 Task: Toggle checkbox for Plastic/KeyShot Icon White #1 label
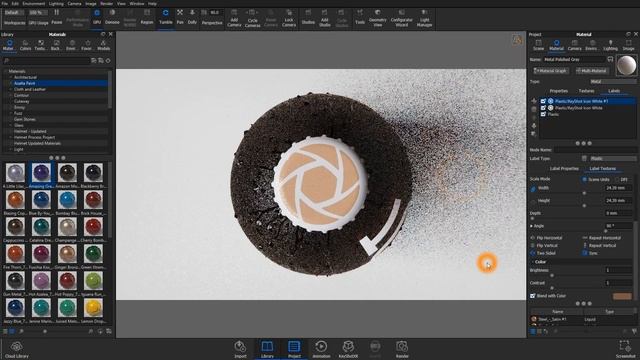point(543,101)
